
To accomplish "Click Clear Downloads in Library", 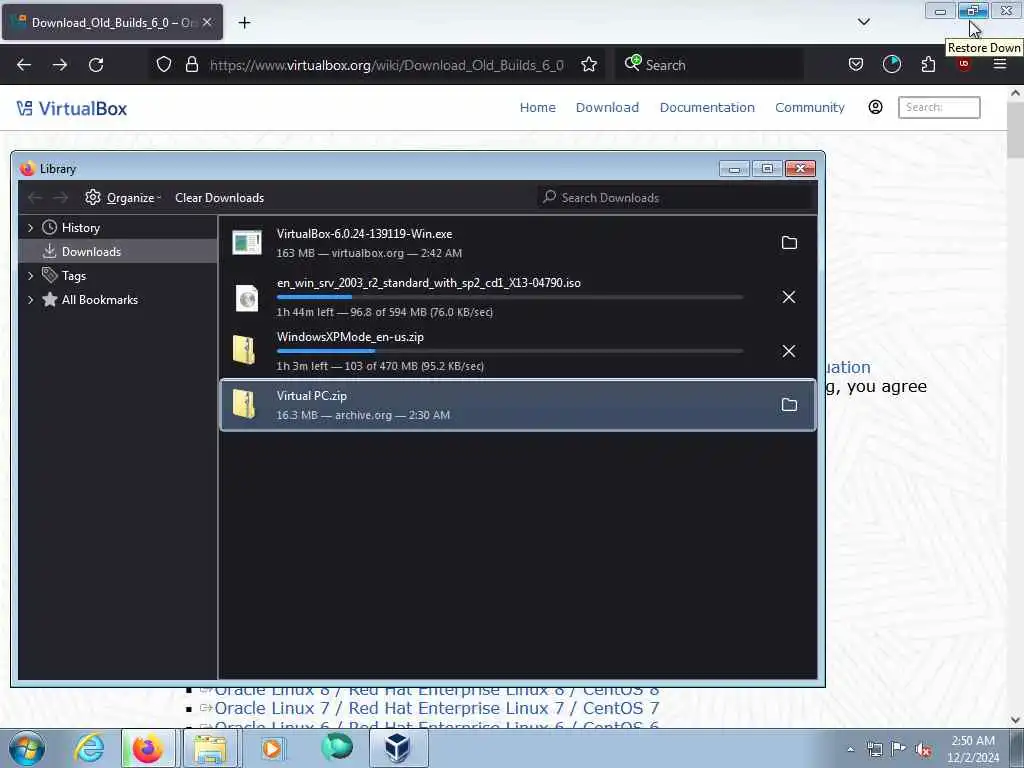I will click(219, 197).
